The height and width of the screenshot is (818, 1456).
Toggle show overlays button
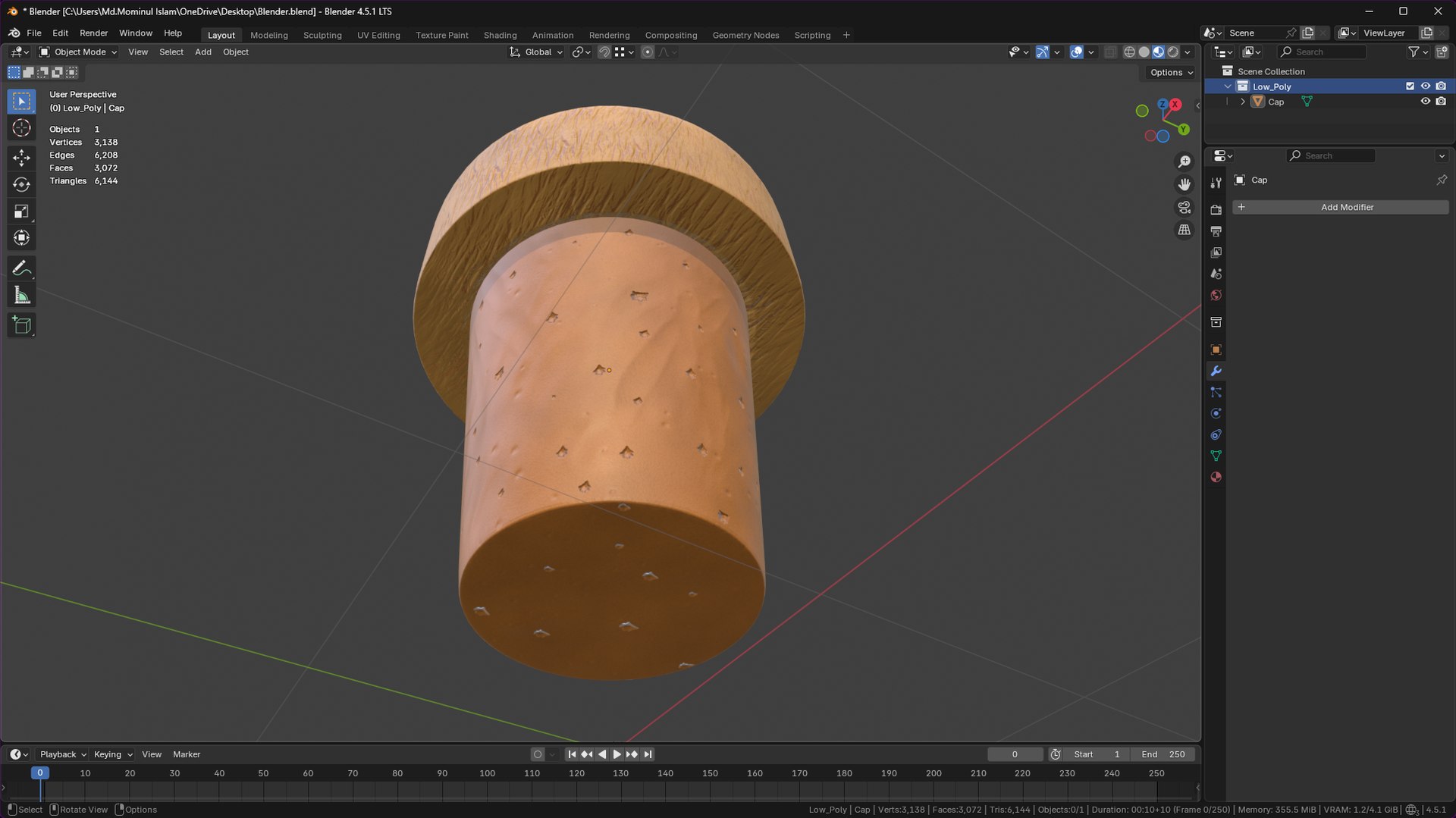(1076, 52)
